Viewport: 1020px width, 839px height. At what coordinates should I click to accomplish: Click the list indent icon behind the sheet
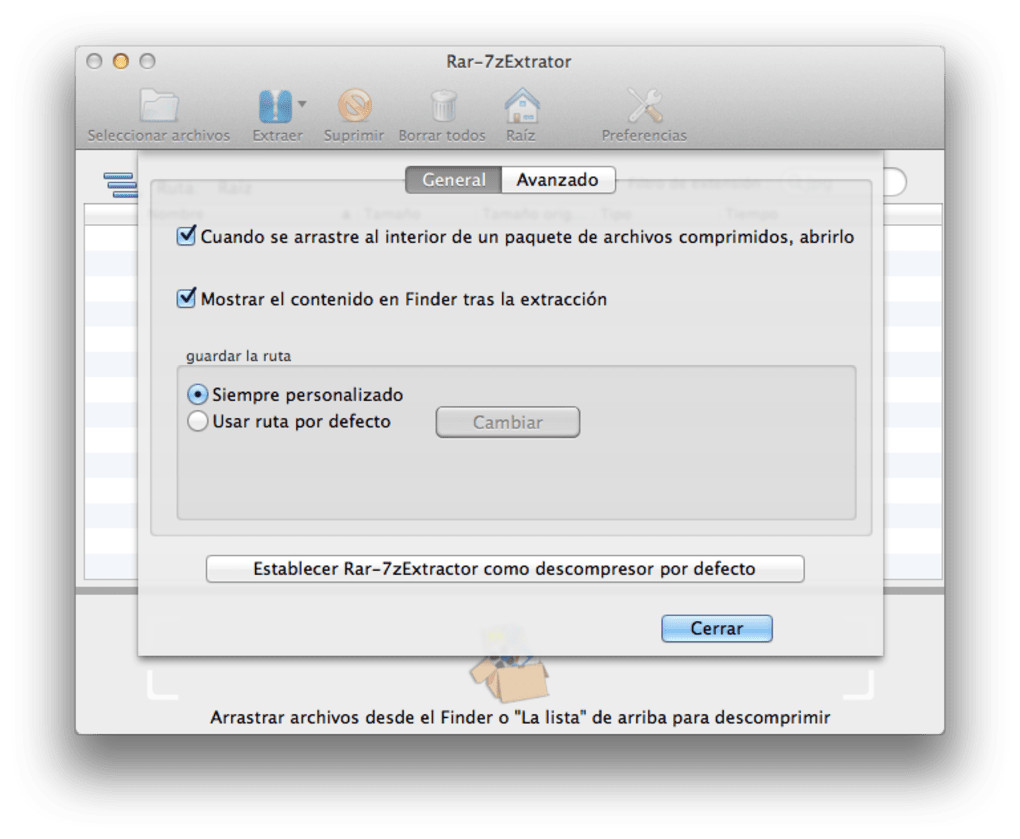120,185
